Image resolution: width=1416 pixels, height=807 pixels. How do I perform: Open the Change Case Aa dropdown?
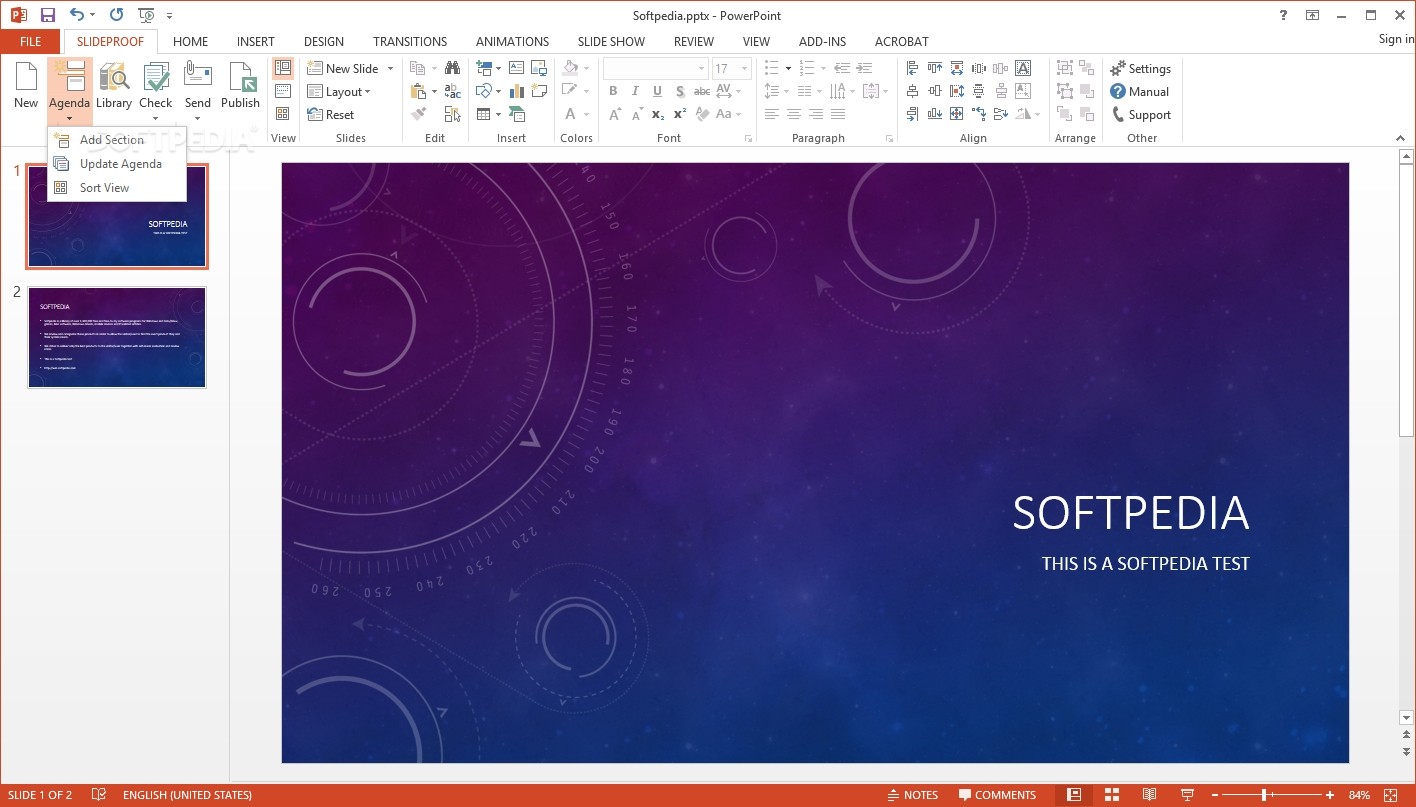[728, 114]
